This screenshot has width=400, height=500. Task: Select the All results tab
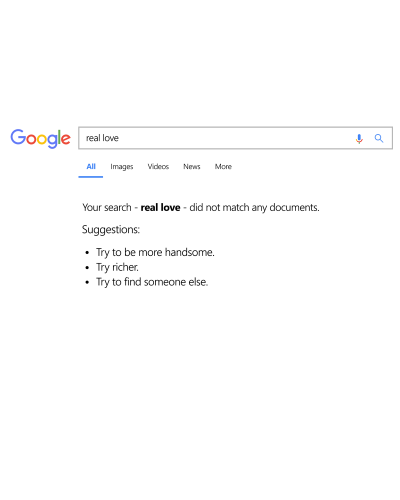(x=91, y=166)
